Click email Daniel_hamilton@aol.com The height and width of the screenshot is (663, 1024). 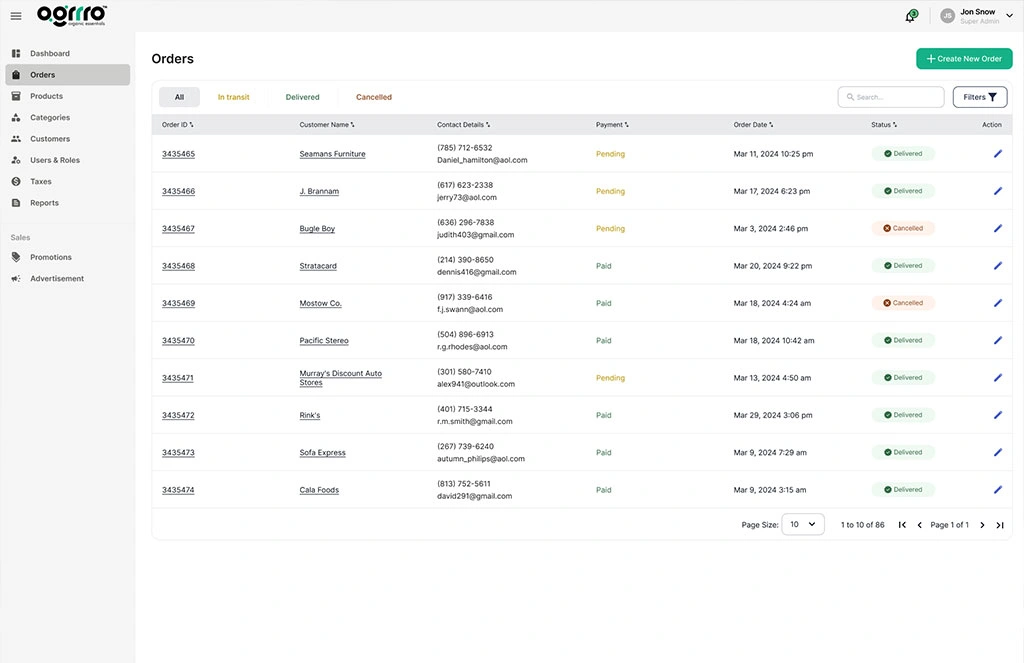pos(482,160)
